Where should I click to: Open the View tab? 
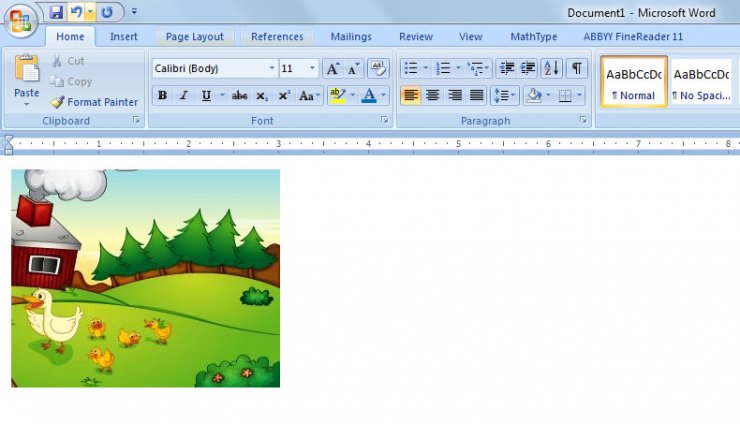(x=471, y=36)
